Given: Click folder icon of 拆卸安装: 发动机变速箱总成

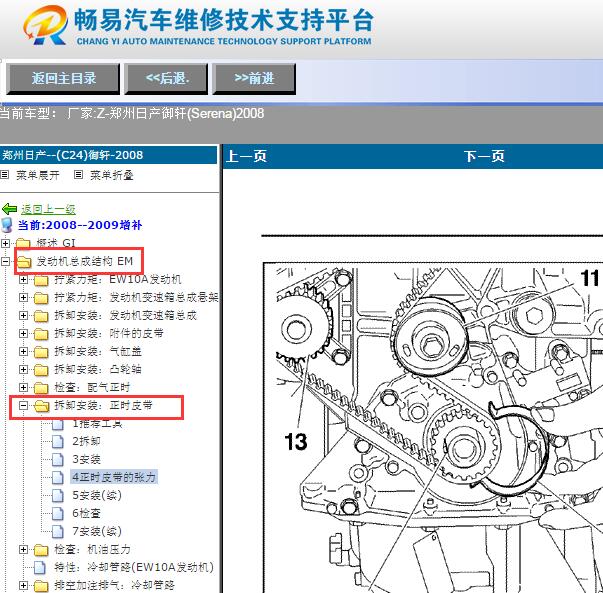Looking at the screenshot, I should (x=41, y=316).
